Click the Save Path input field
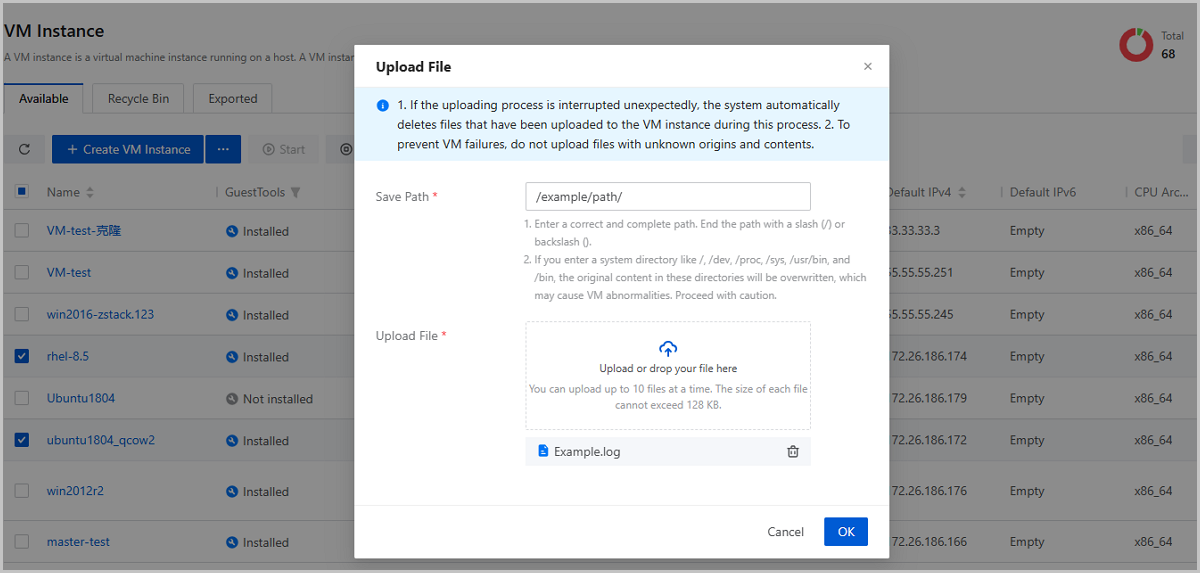The width and height of the screenshot is (1200, 573). pos(667,196)
